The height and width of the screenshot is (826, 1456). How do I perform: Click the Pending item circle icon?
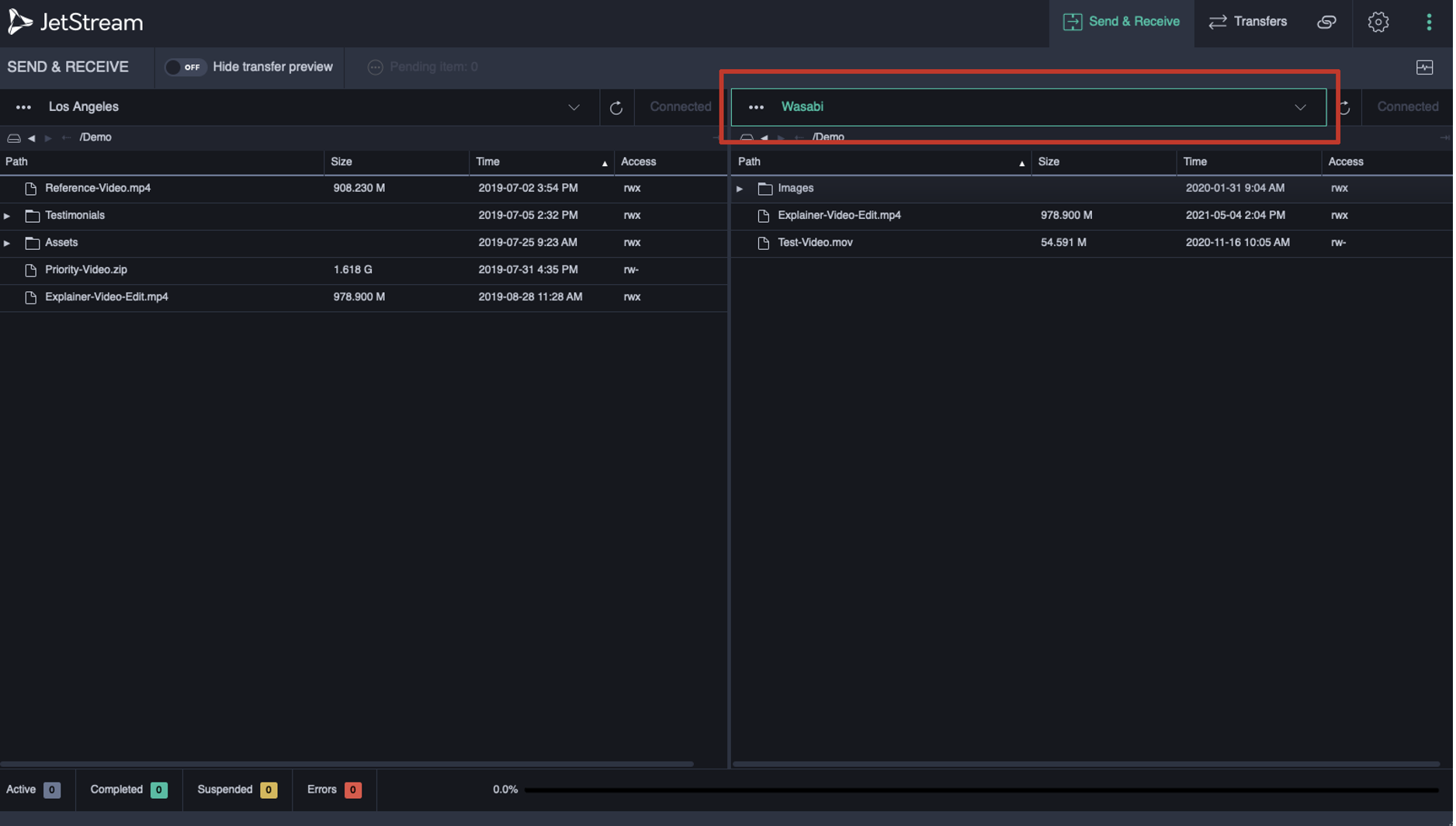[x=376, y=68]
